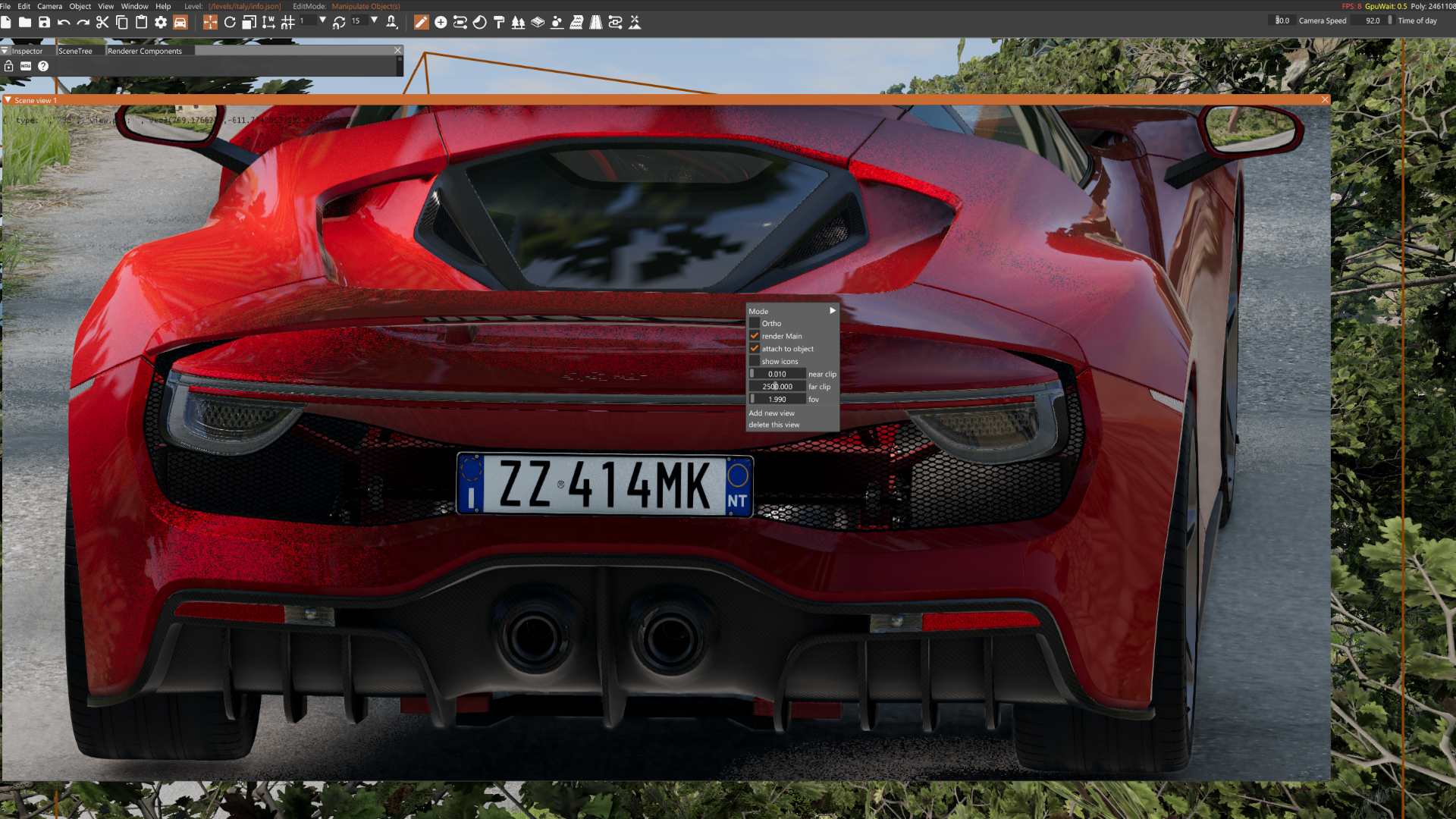Image resolution: width=1456 pixels, height=819 pixels.
Task: Toggle attach to object checkbox
Action: pos(755,349)
